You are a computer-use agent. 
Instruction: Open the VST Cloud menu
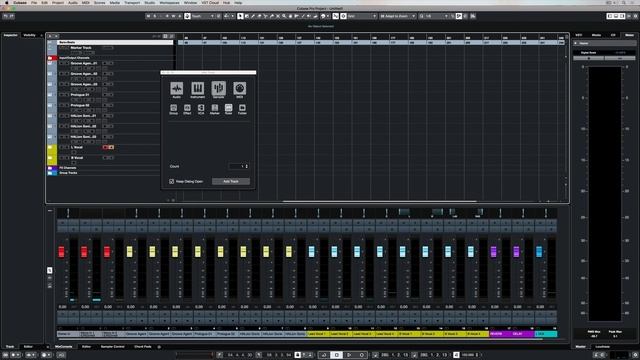[x=210, y=2]
